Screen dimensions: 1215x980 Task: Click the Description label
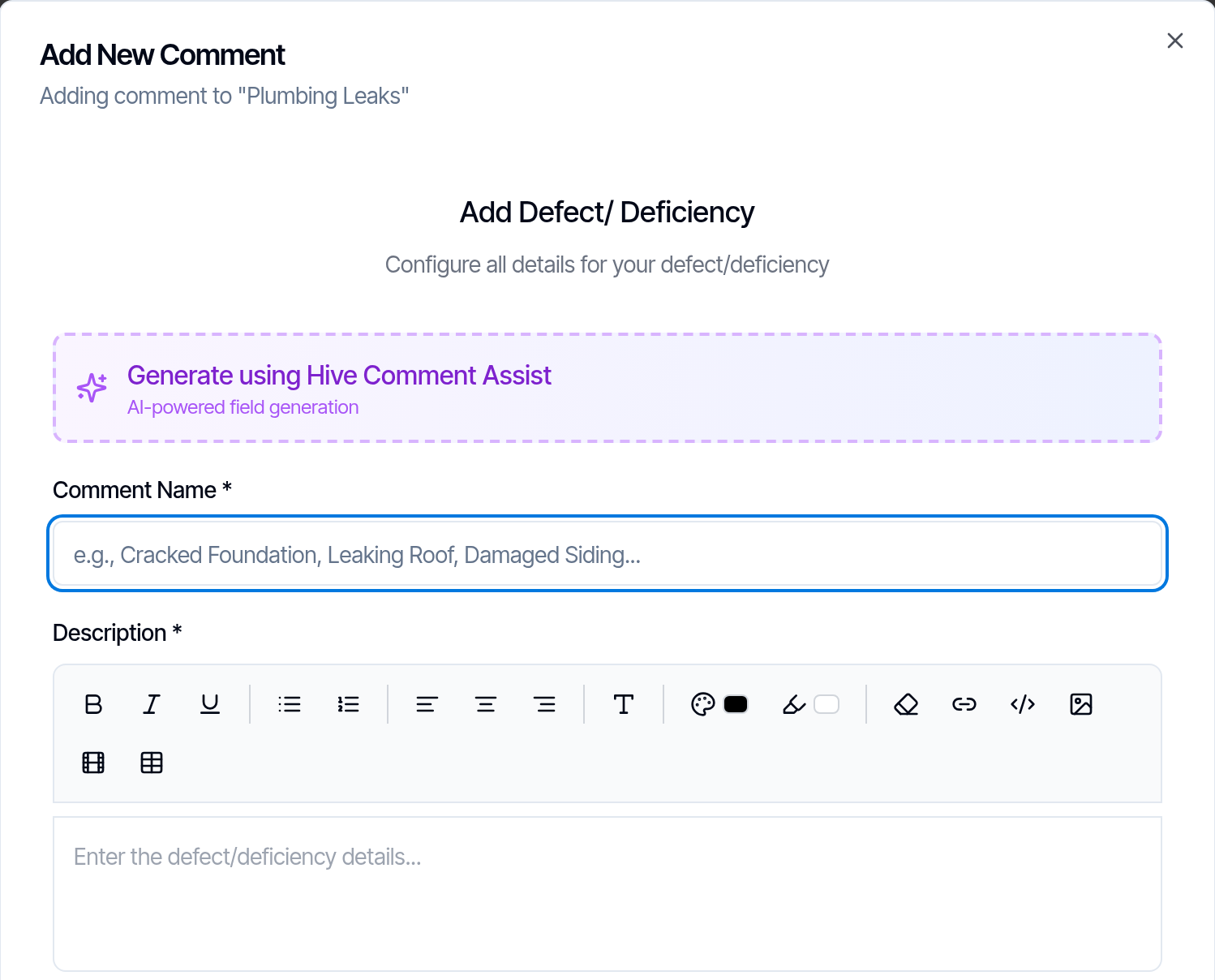tap(118, 633)
